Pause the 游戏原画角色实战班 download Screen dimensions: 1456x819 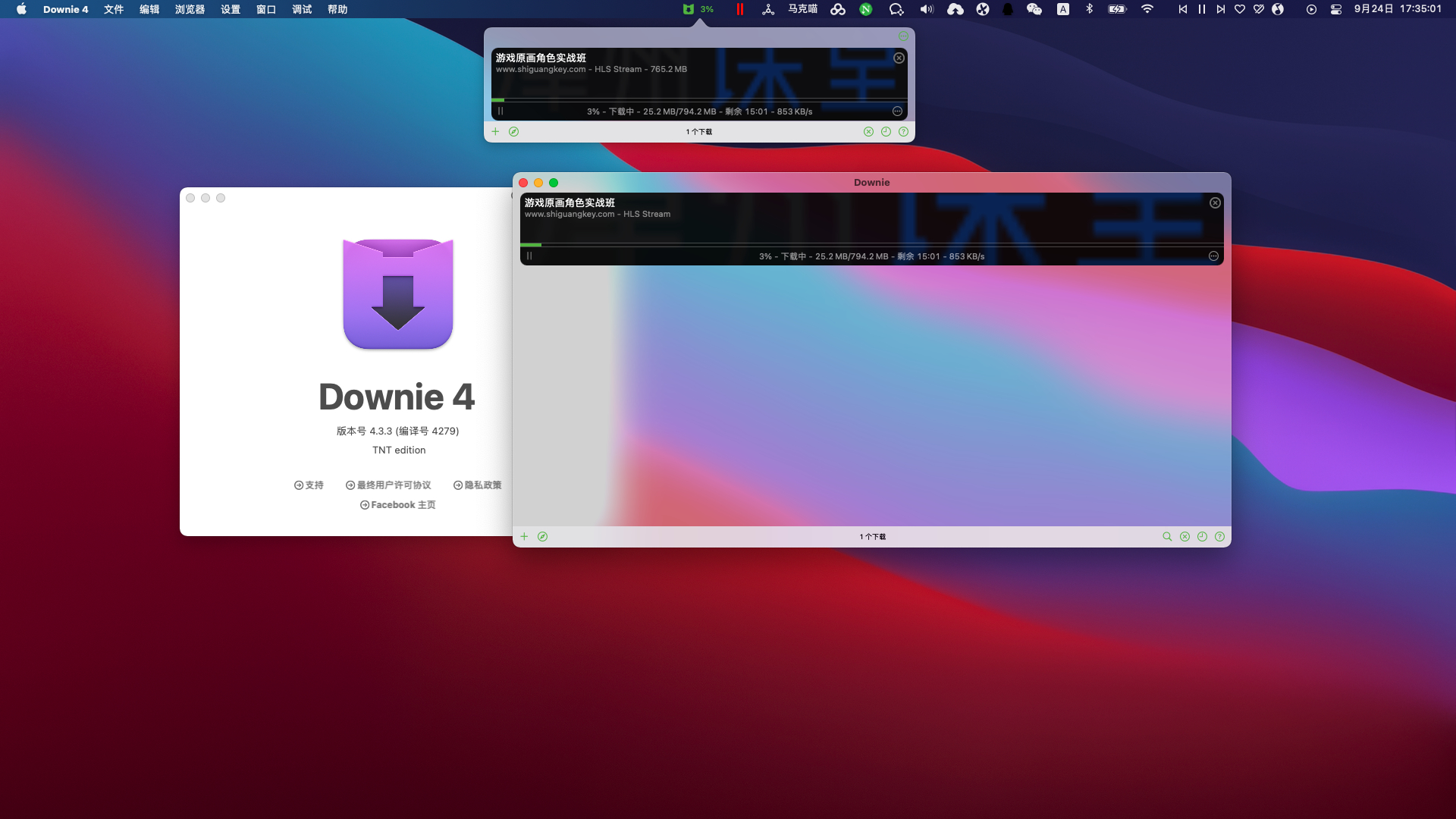pyautogui.click(x=529, y=256)
